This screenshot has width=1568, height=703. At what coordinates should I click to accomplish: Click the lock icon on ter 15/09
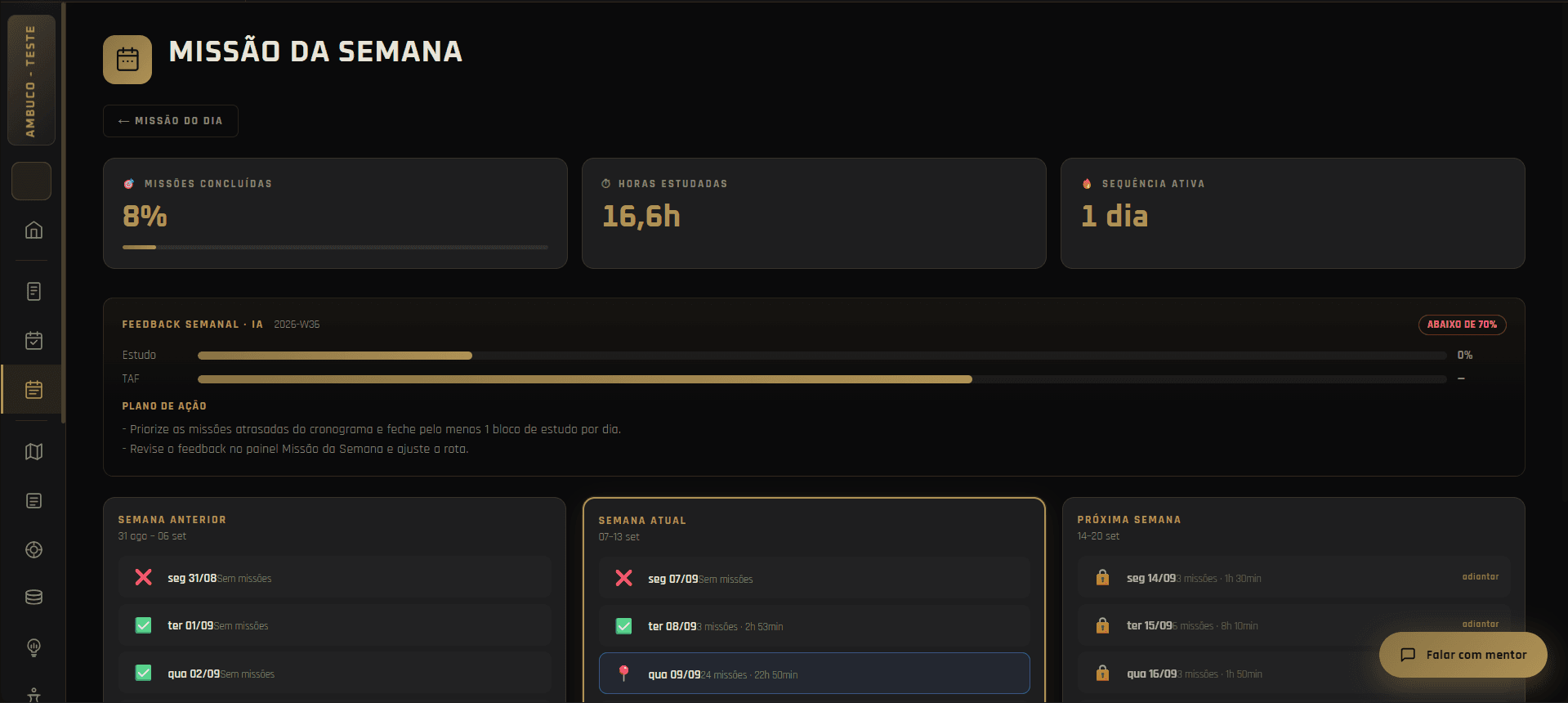coord(1102,625)
